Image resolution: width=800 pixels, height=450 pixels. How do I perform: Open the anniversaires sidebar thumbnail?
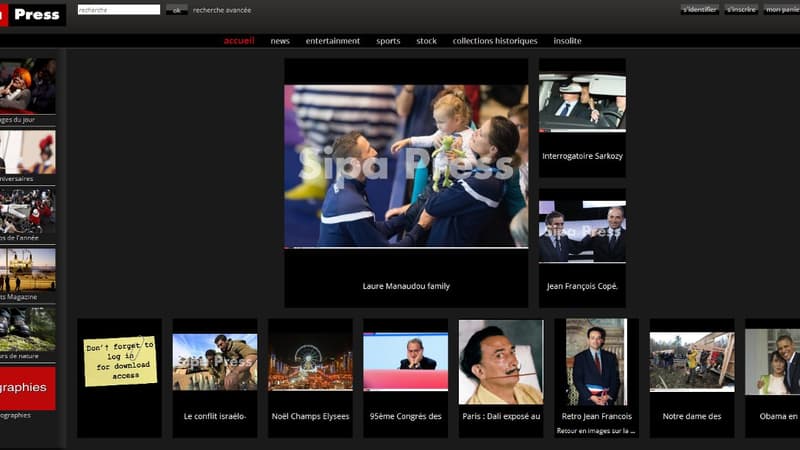(x=28, y=152)
